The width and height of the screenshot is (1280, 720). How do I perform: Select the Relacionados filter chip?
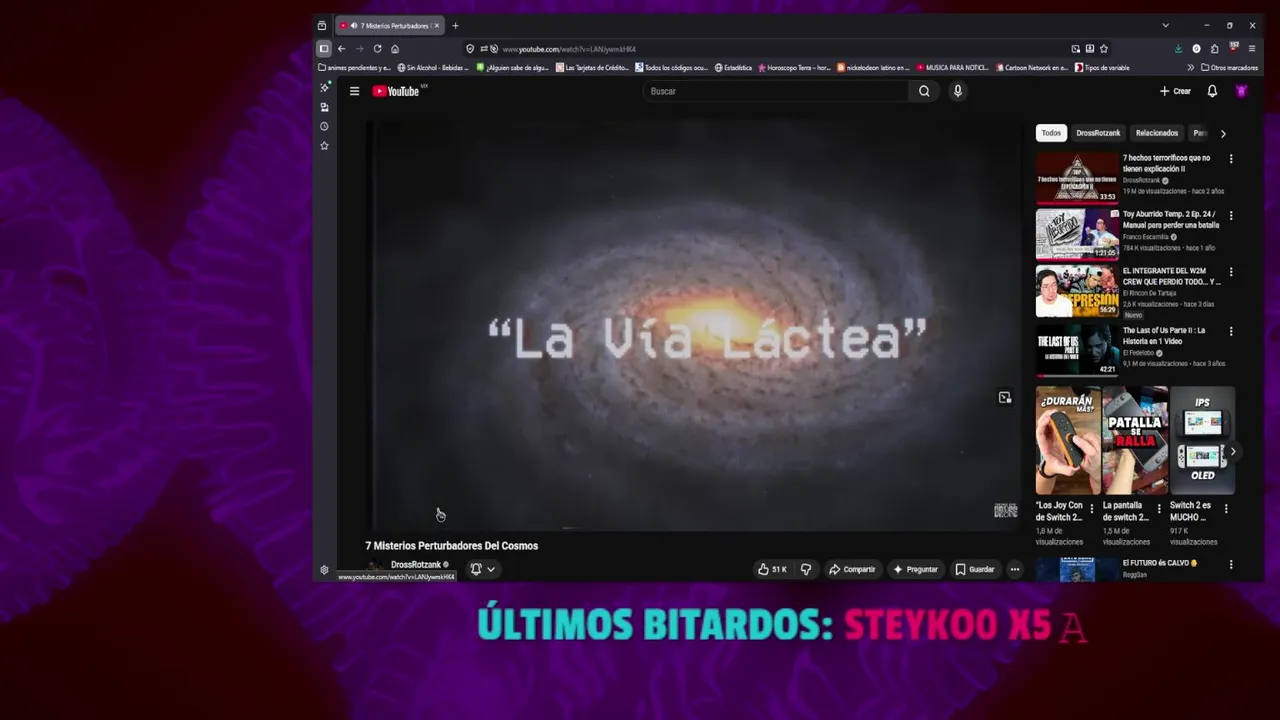coord(1156,133)
